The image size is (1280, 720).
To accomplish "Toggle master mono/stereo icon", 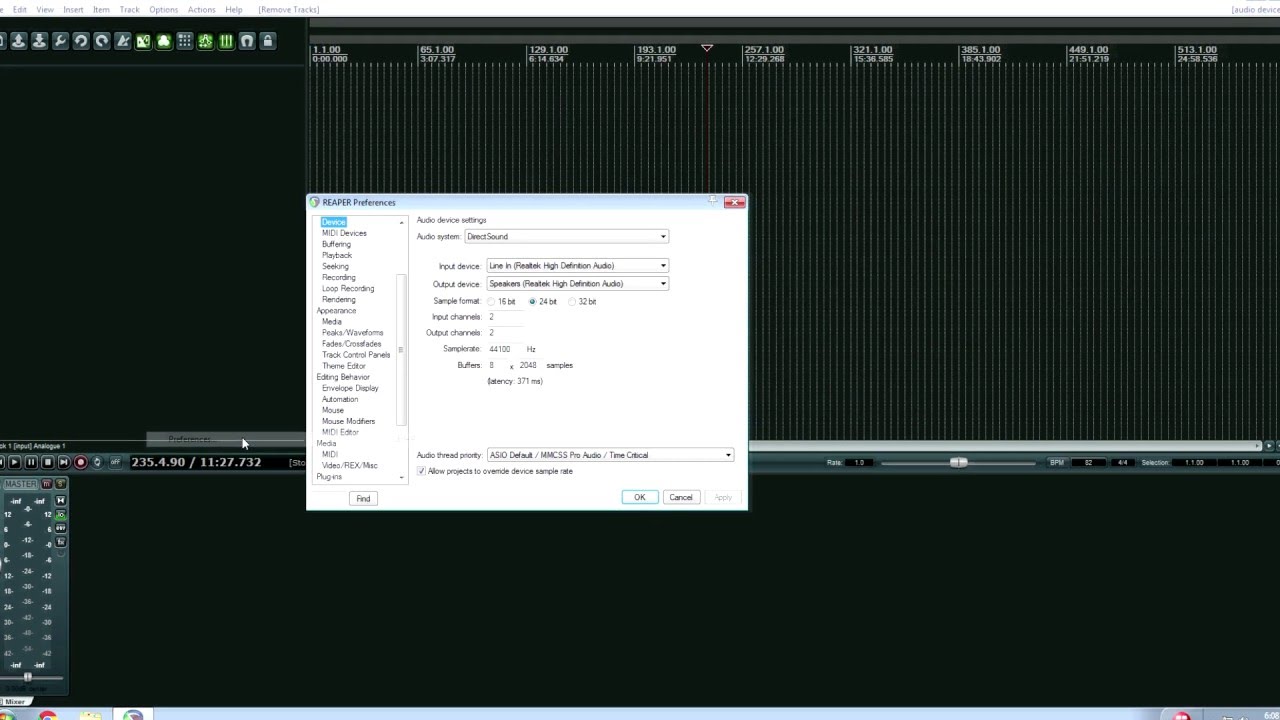I will tap(60, 500).
